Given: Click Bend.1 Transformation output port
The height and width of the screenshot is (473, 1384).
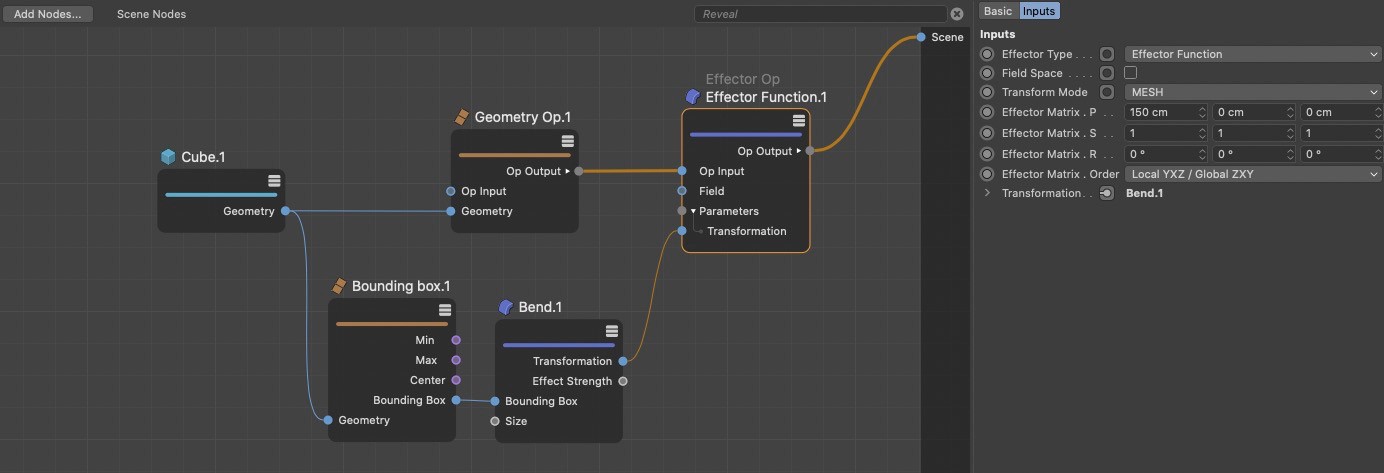Looking at the screenshot, I should [623, 361].
